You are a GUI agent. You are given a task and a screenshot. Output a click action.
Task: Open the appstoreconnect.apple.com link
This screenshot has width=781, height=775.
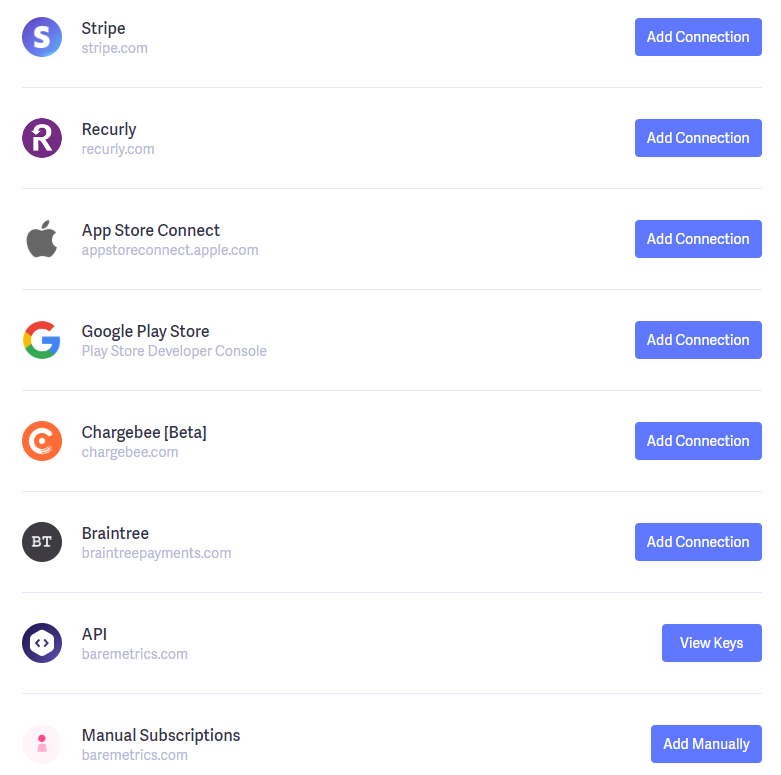pos(170,250)
